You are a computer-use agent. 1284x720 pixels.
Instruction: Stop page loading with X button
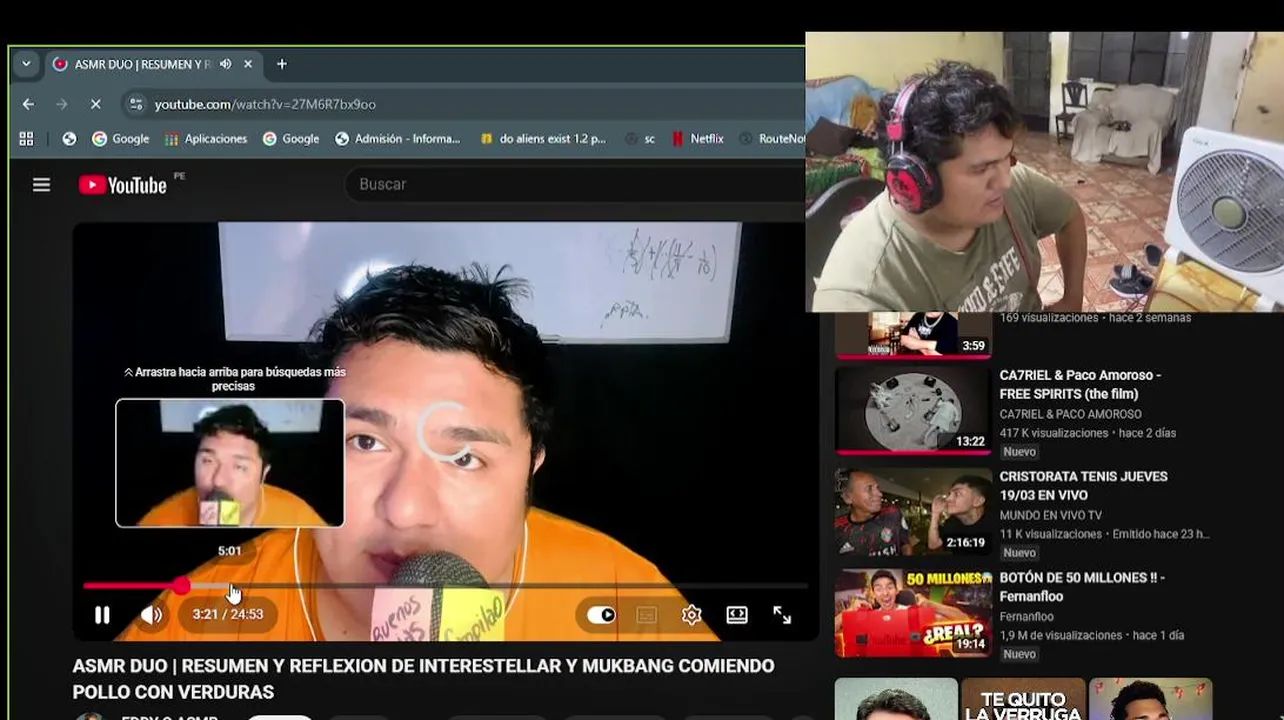(x=95, y=104)
